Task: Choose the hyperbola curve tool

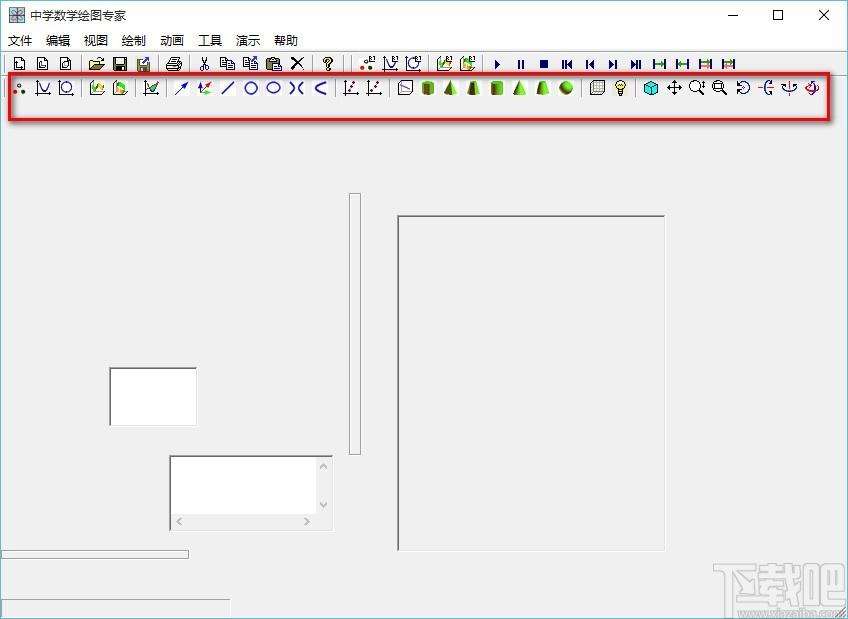Action: coord(296,88)
